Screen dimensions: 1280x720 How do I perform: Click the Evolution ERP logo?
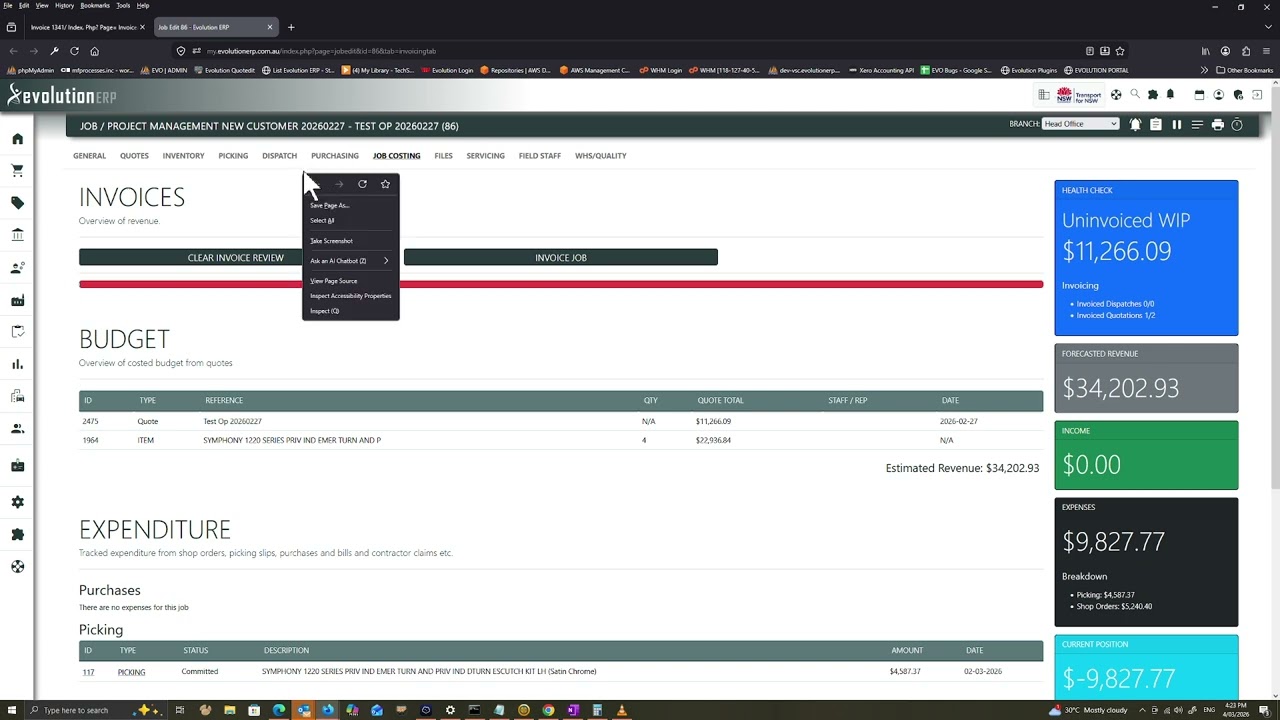tap(62, 95)
